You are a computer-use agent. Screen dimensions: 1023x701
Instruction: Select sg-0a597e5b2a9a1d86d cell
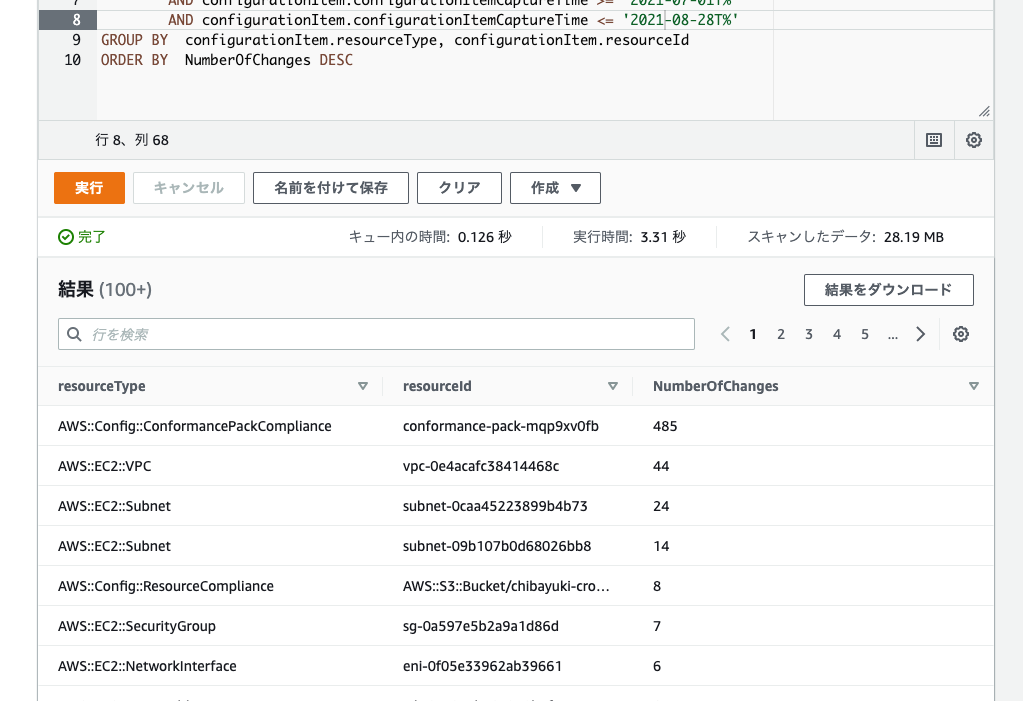coord(481,626)
